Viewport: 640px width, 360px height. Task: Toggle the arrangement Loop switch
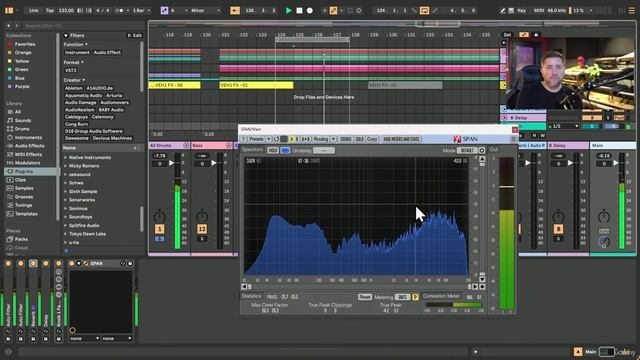tap(424, 11)
